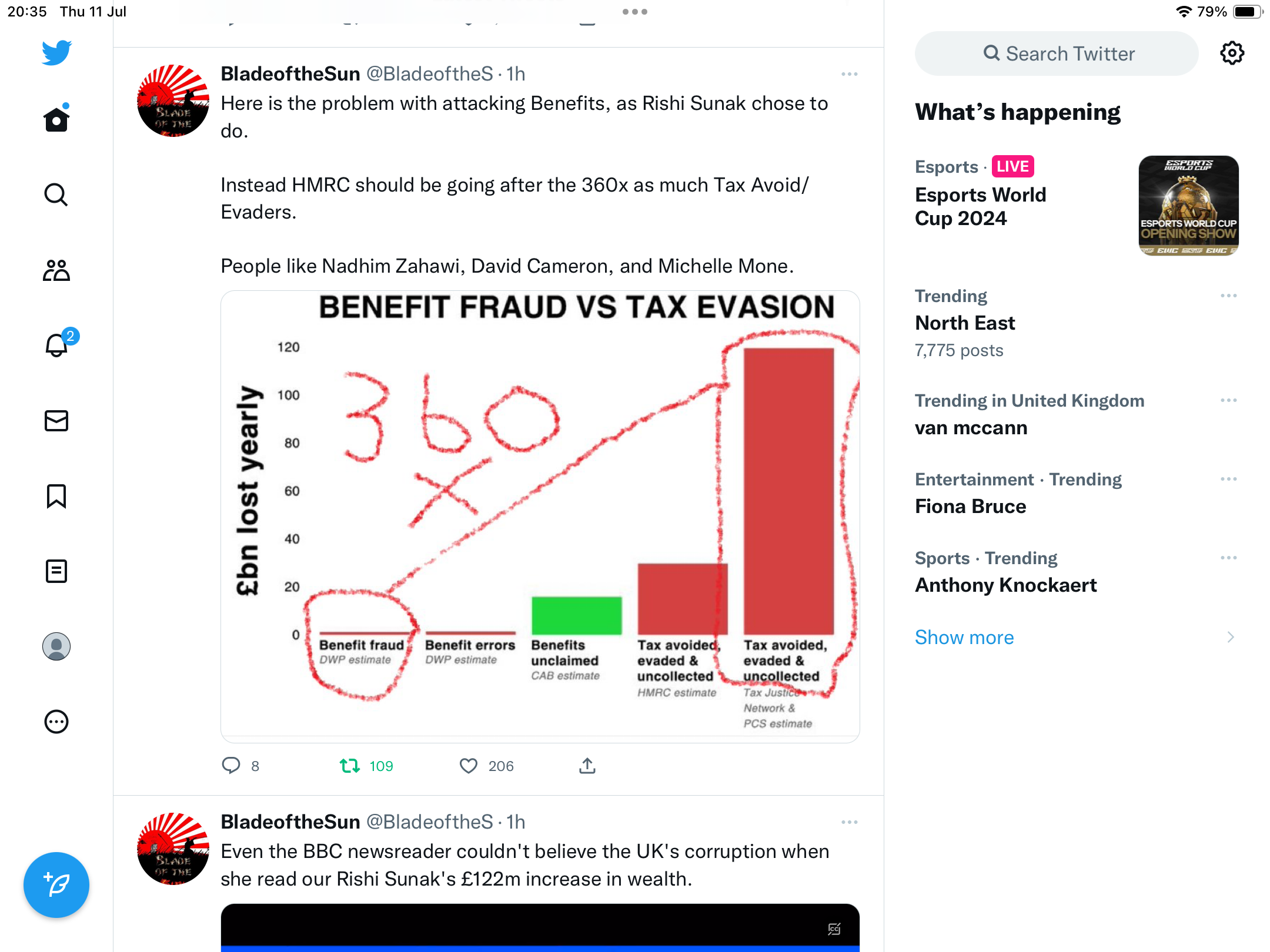Click the Show more link
The image size is (1270, 952).
click(964, 637)
